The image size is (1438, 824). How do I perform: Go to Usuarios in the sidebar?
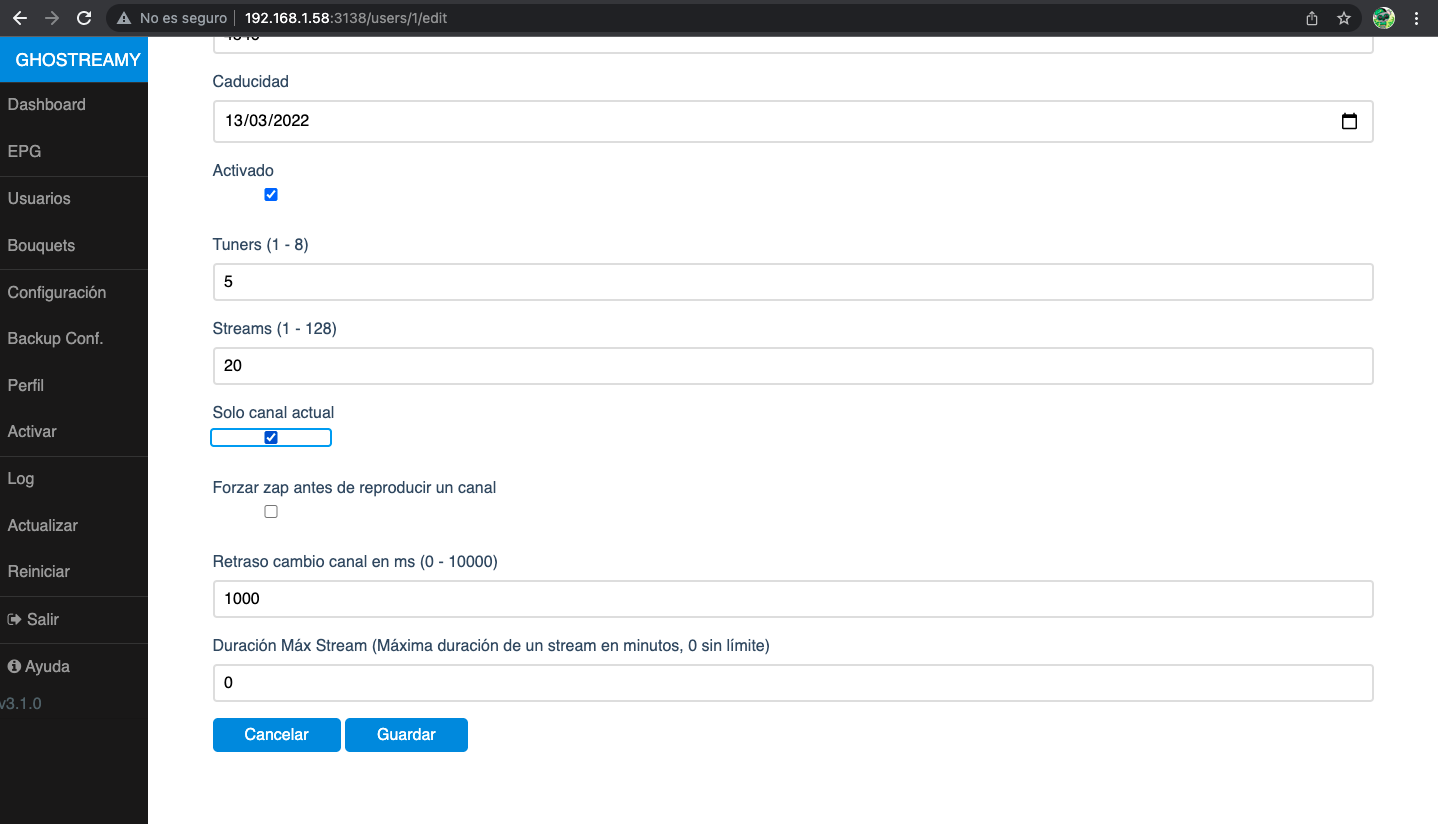pyautogui.click(x=39, y=199)
